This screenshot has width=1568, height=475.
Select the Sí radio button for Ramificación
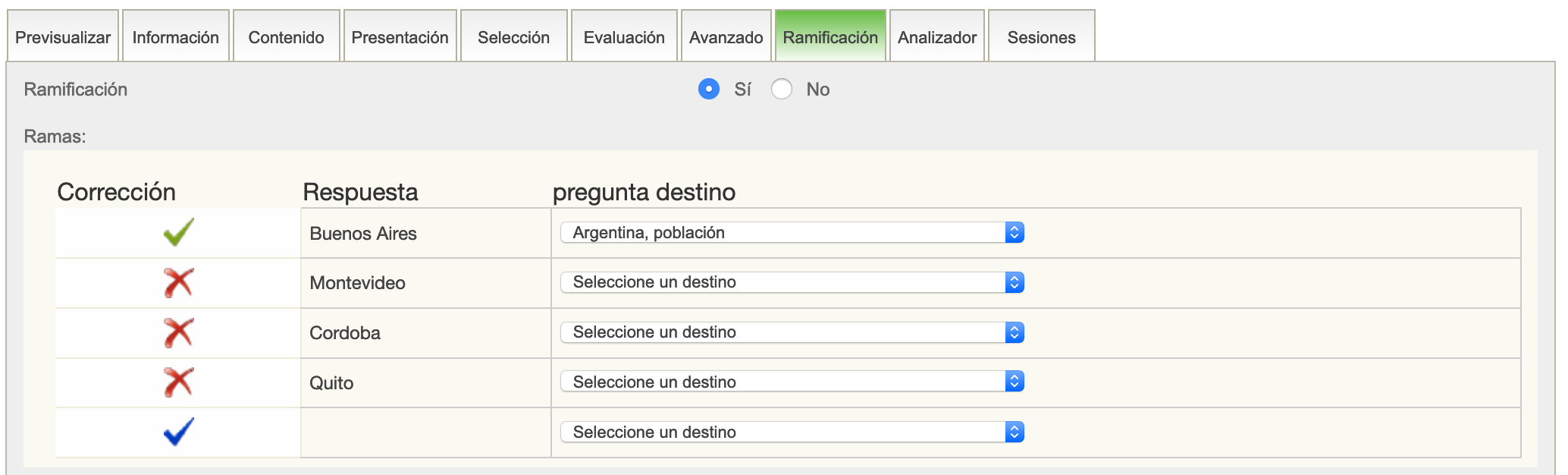point(708,90)
